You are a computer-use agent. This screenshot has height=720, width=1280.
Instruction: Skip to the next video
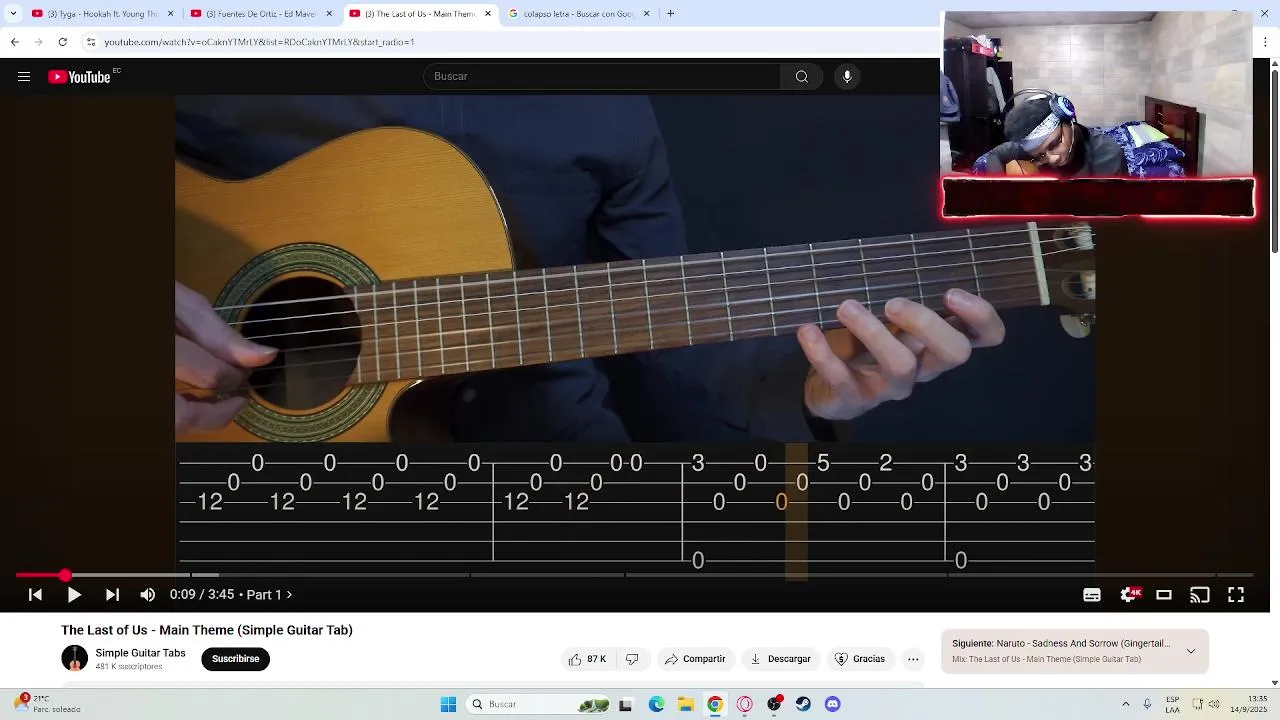tap(112, 595)
